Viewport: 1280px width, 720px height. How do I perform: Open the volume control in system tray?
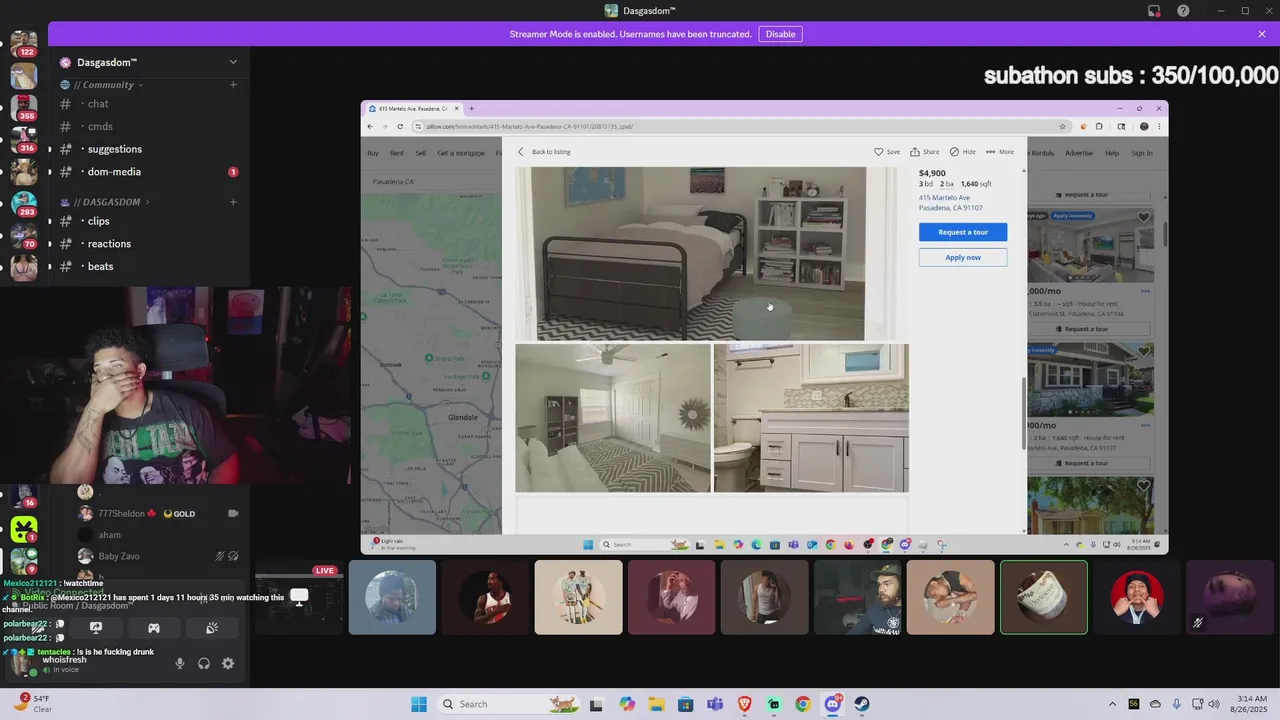pyautogui.click(x=1214, y=704)
